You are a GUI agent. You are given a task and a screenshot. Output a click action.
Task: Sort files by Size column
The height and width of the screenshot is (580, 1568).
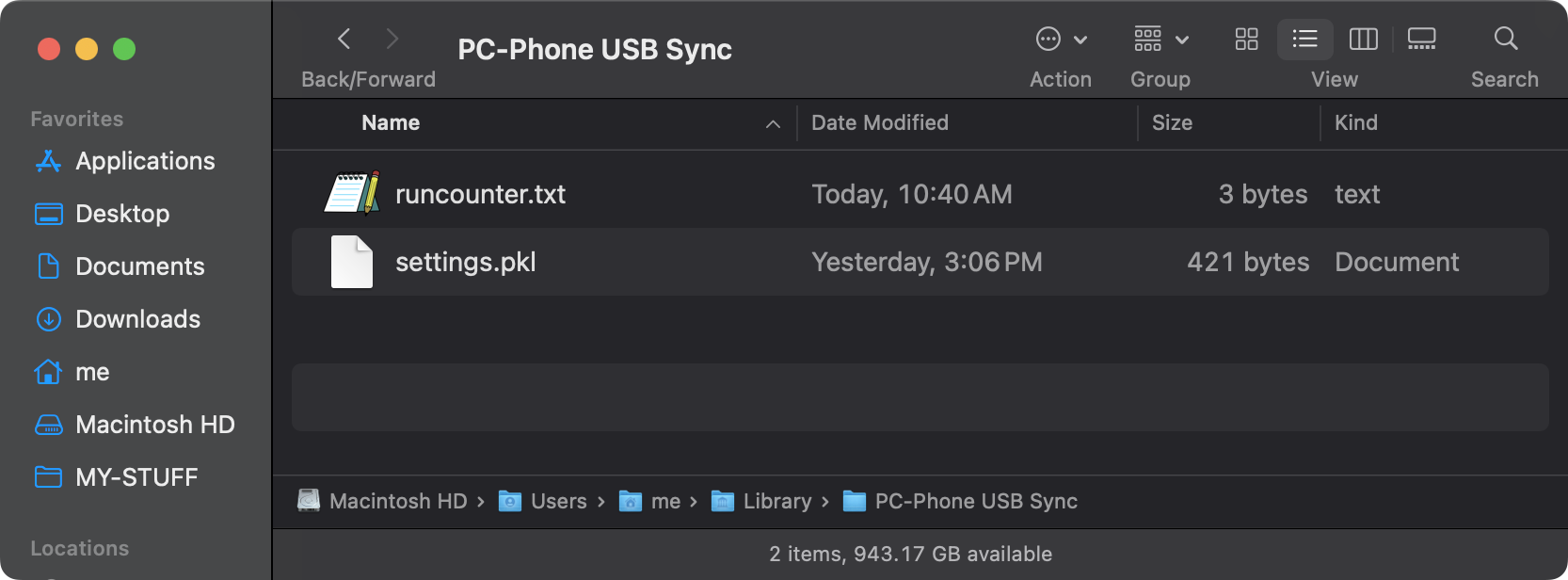coord(1172,123)
